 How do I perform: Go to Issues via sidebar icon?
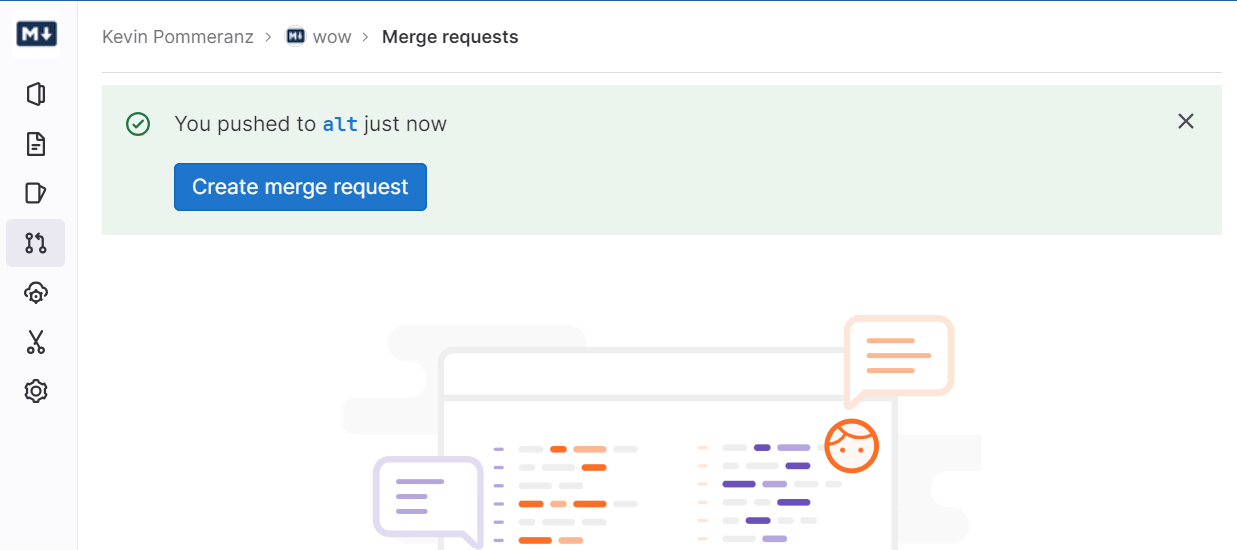(36, 193)
